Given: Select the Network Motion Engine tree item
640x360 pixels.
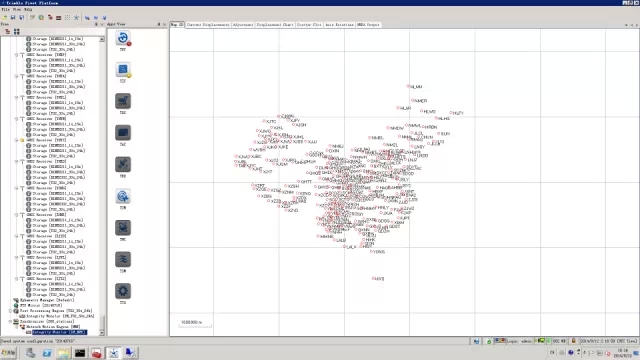Looking at the screenshot, I should click(53, 327).
